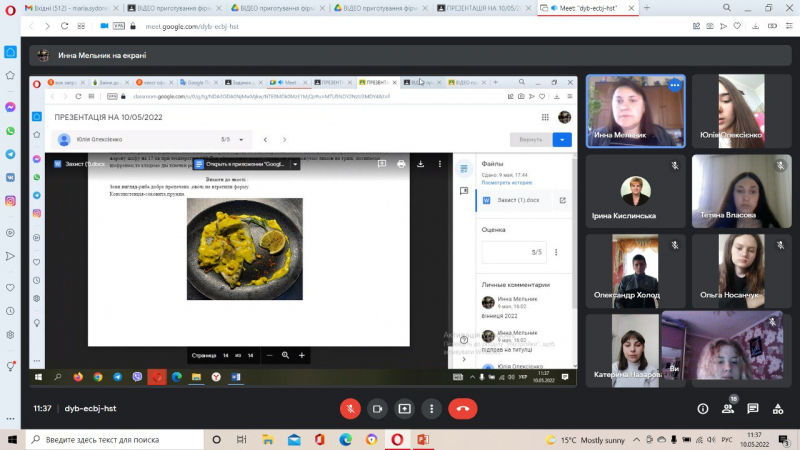Click Windows taskbar search box
Screen dimensions: 800x450
[115, 439]
